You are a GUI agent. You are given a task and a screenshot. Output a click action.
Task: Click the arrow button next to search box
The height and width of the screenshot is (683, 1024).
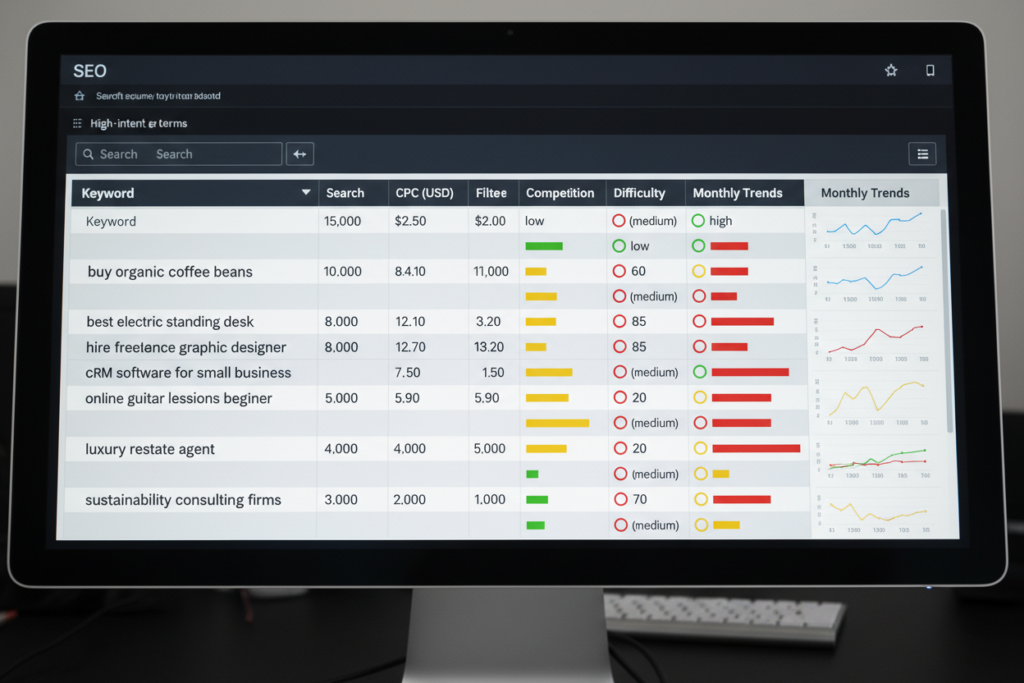pyautogui.click(x=300, y=154)
